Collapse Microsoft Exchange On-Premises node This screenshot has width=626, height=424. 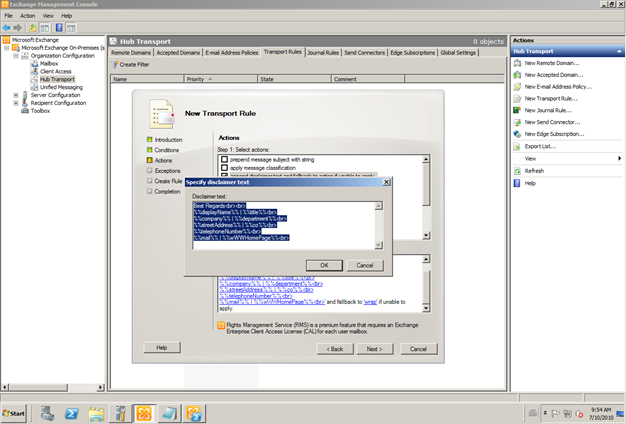coord(7,48)
